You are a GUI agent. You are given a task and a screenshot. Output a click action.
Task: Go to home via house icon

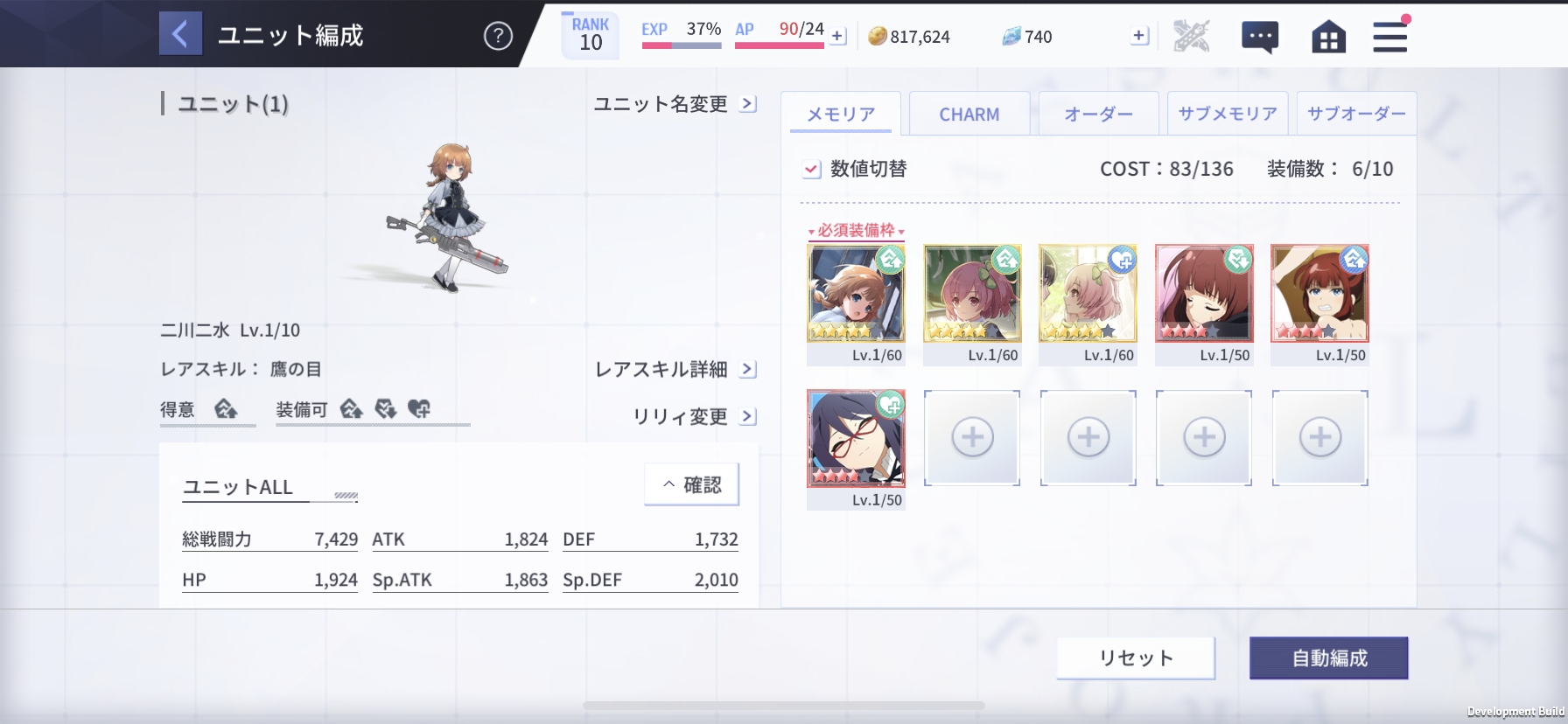(x=1328, y=37)
